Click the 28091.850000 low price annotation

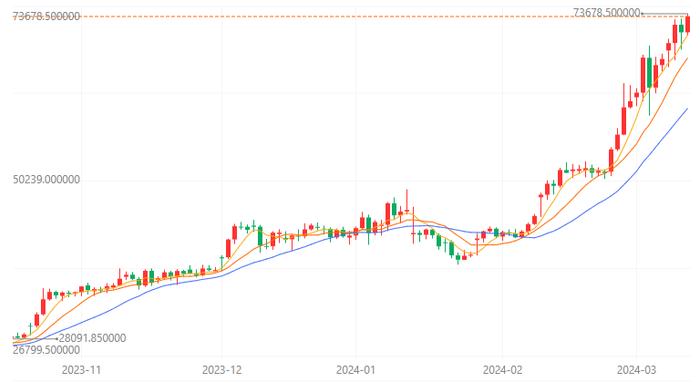(x=92, y=338)
